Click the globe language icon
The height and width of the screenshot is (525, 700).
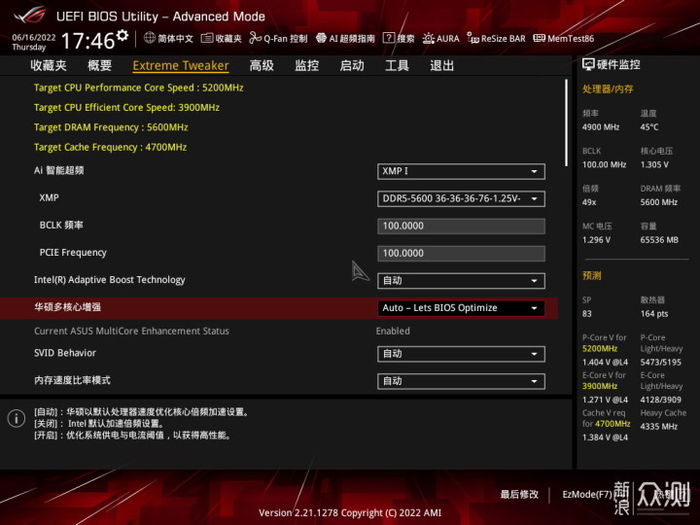coord(150,38)
